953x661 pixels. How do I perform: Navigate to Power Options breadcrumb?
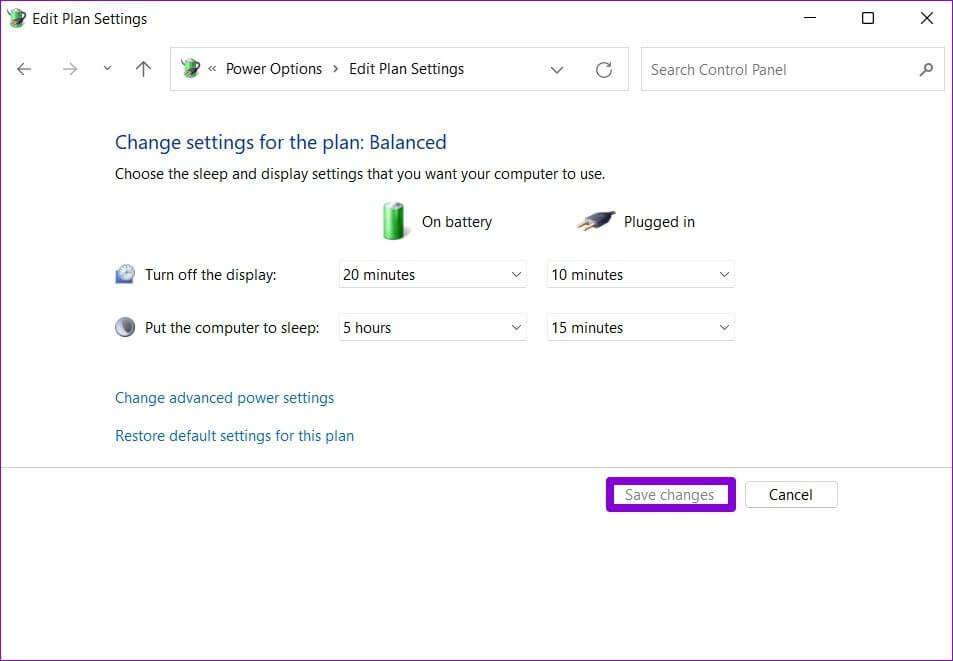pyautogui.click(x=273, y=69)
